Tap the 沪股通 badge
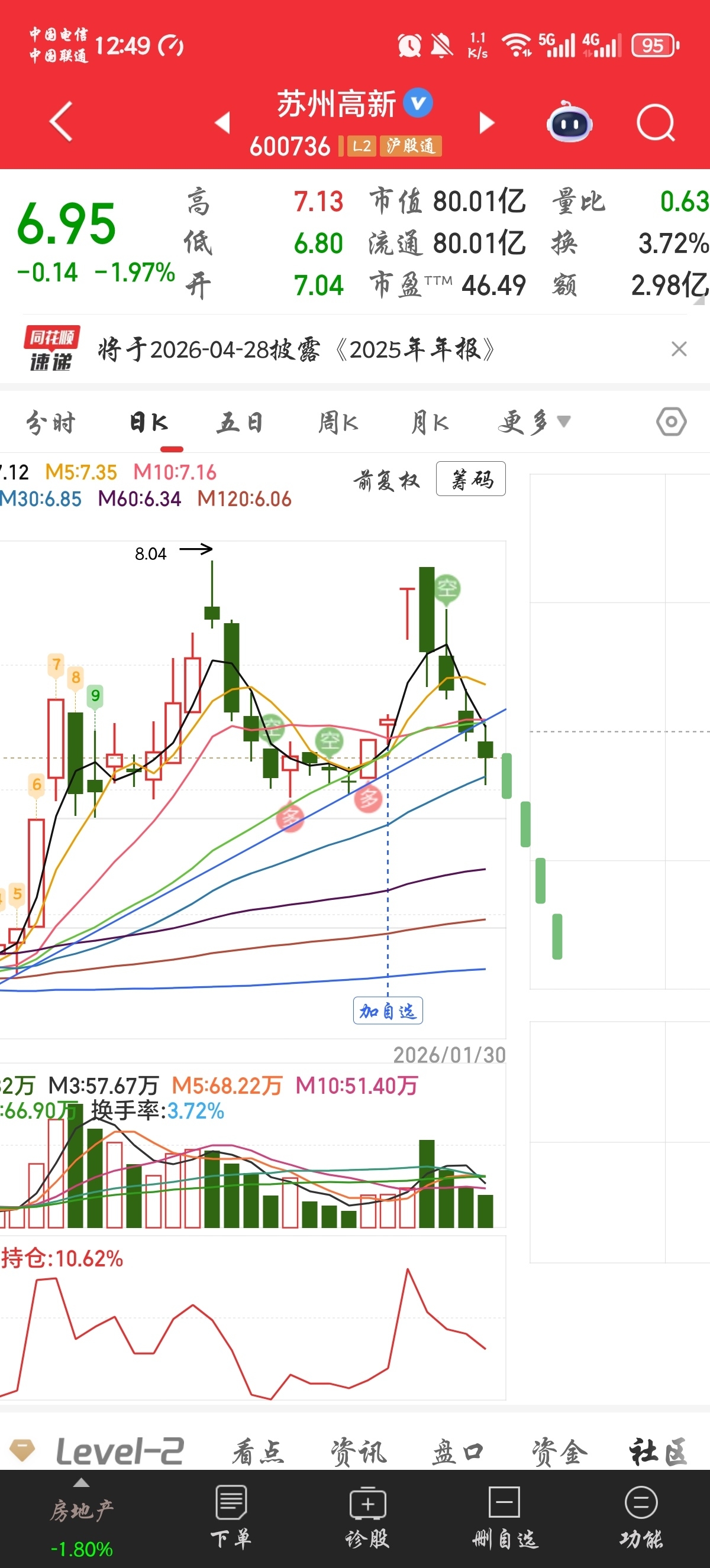The height and width of the screenshot is (1568, 710). coord(411,146)
